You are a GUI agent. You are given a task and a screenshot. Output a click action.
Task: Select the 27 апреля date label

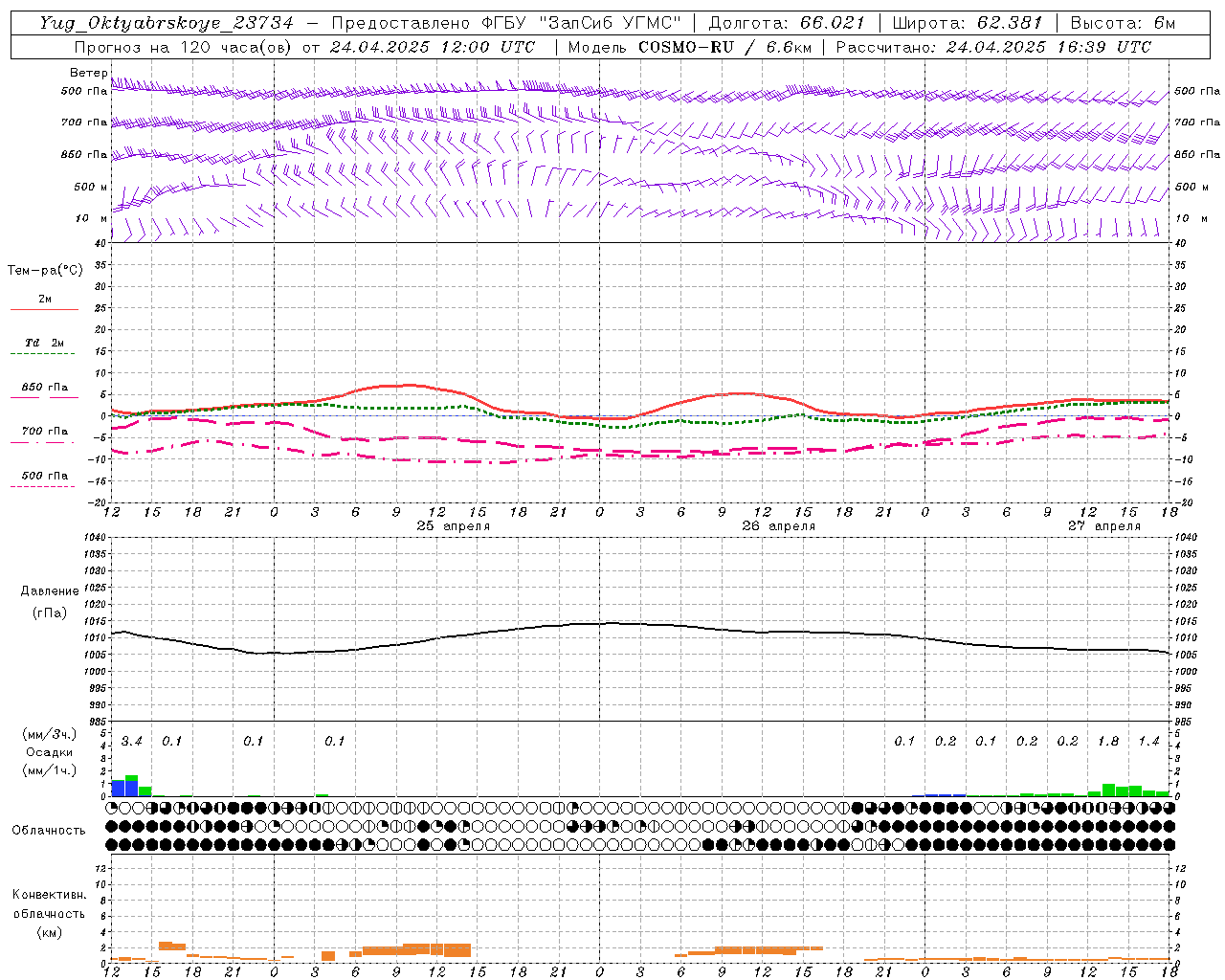(1104, 526)
